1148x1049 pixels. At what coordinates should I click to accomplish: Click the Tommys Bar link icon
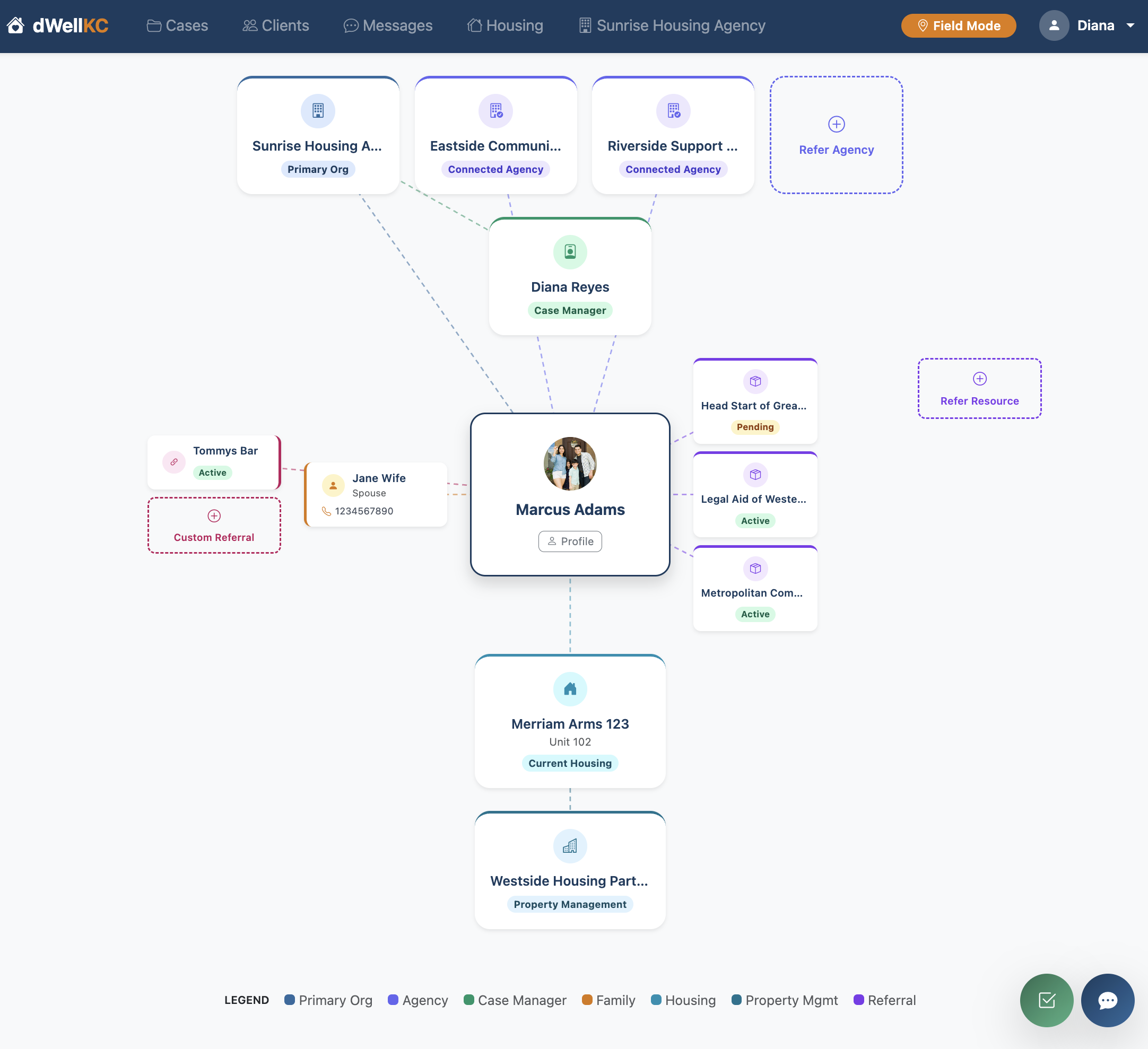click(x=173, y=462)
